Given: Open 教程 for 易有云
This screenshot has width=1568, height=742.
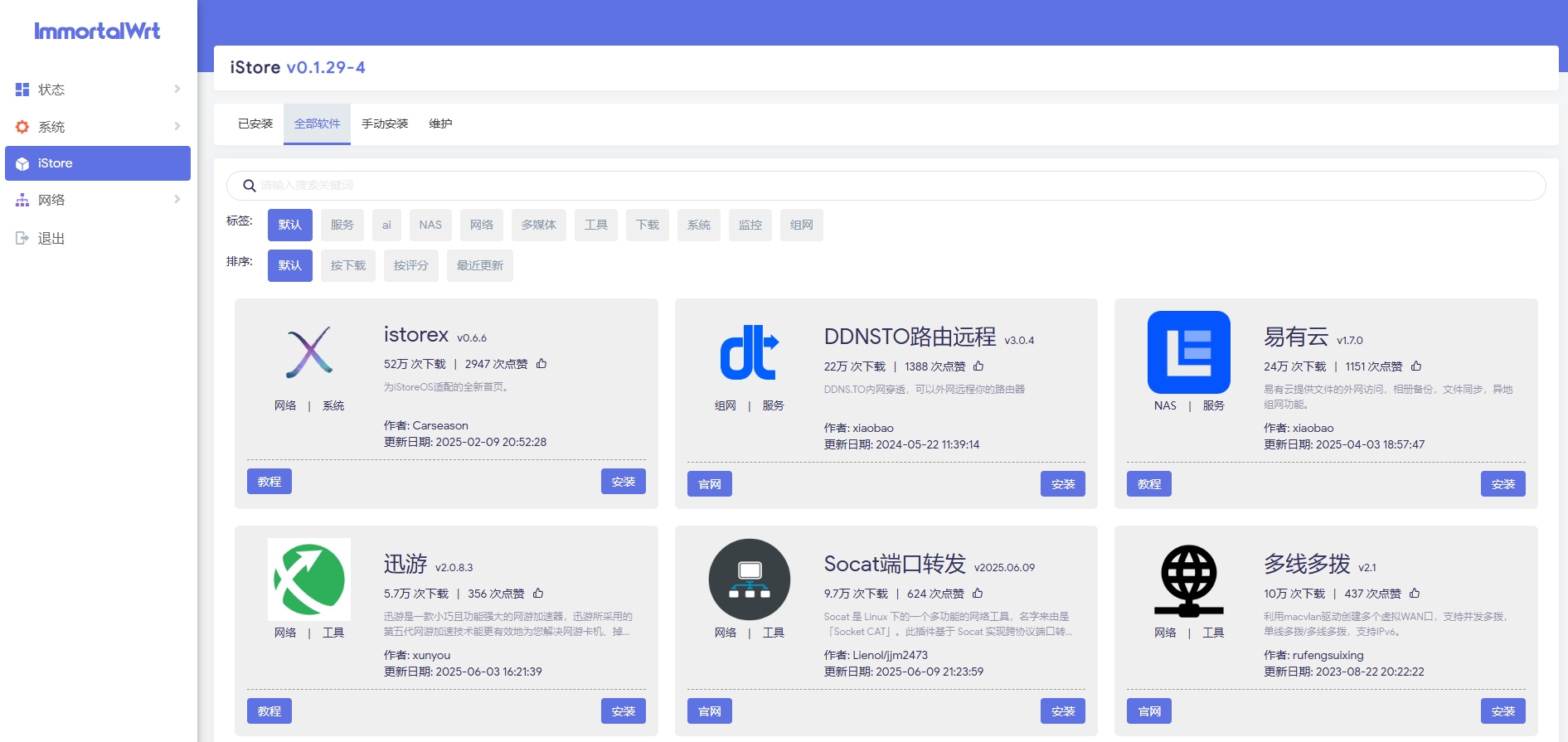Looking at the screenshot, I should (1149, 484).
